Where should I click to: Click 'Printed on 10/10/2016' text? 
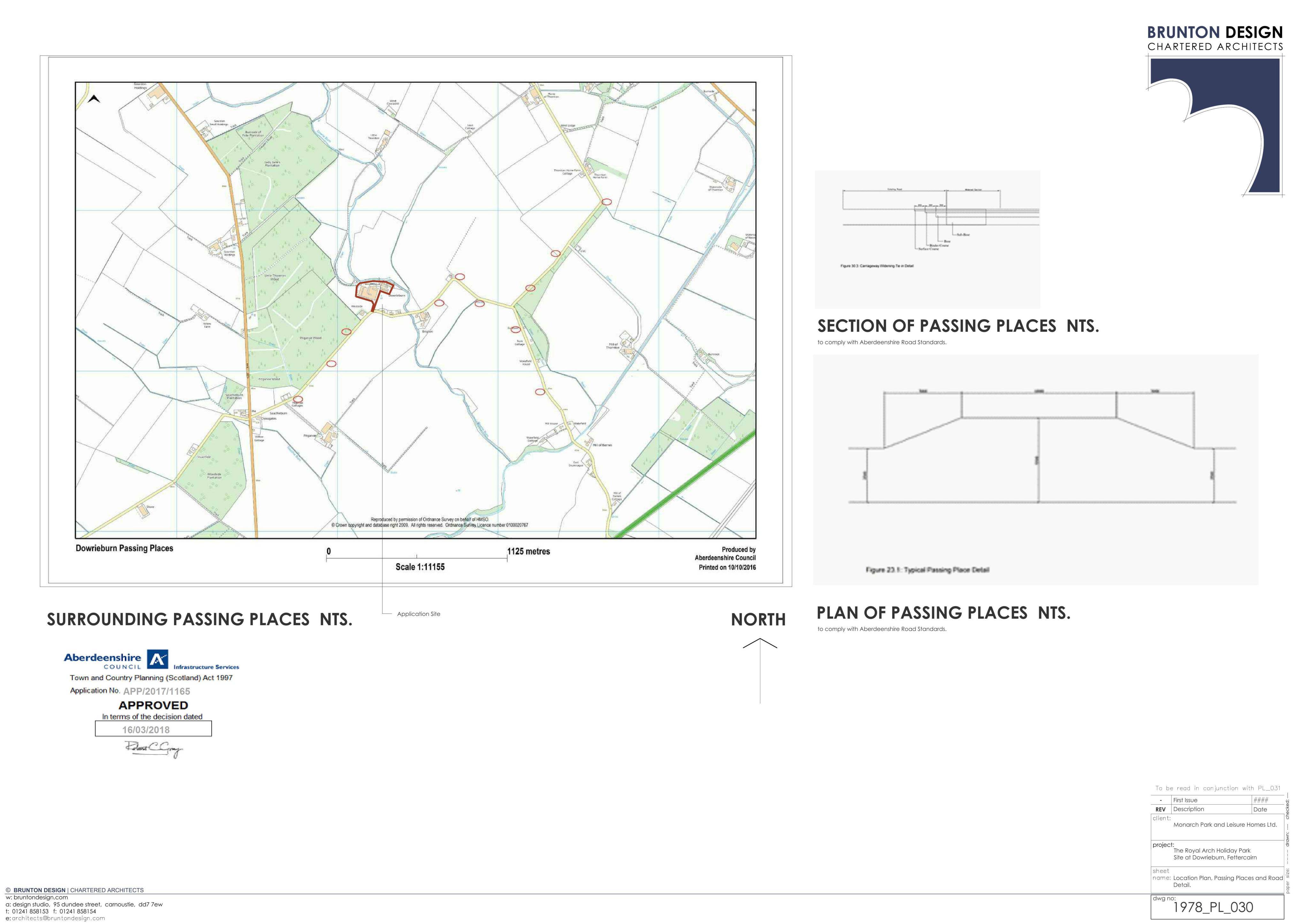coord(727,567)
